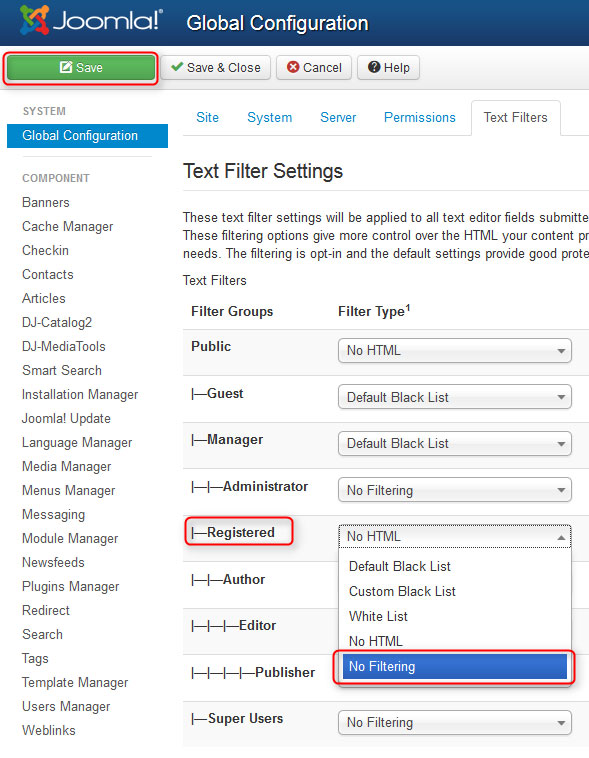Open Module Manager settings
This screenshot has width=589, height=758.
pyautogui.click(x=70, y=539)
